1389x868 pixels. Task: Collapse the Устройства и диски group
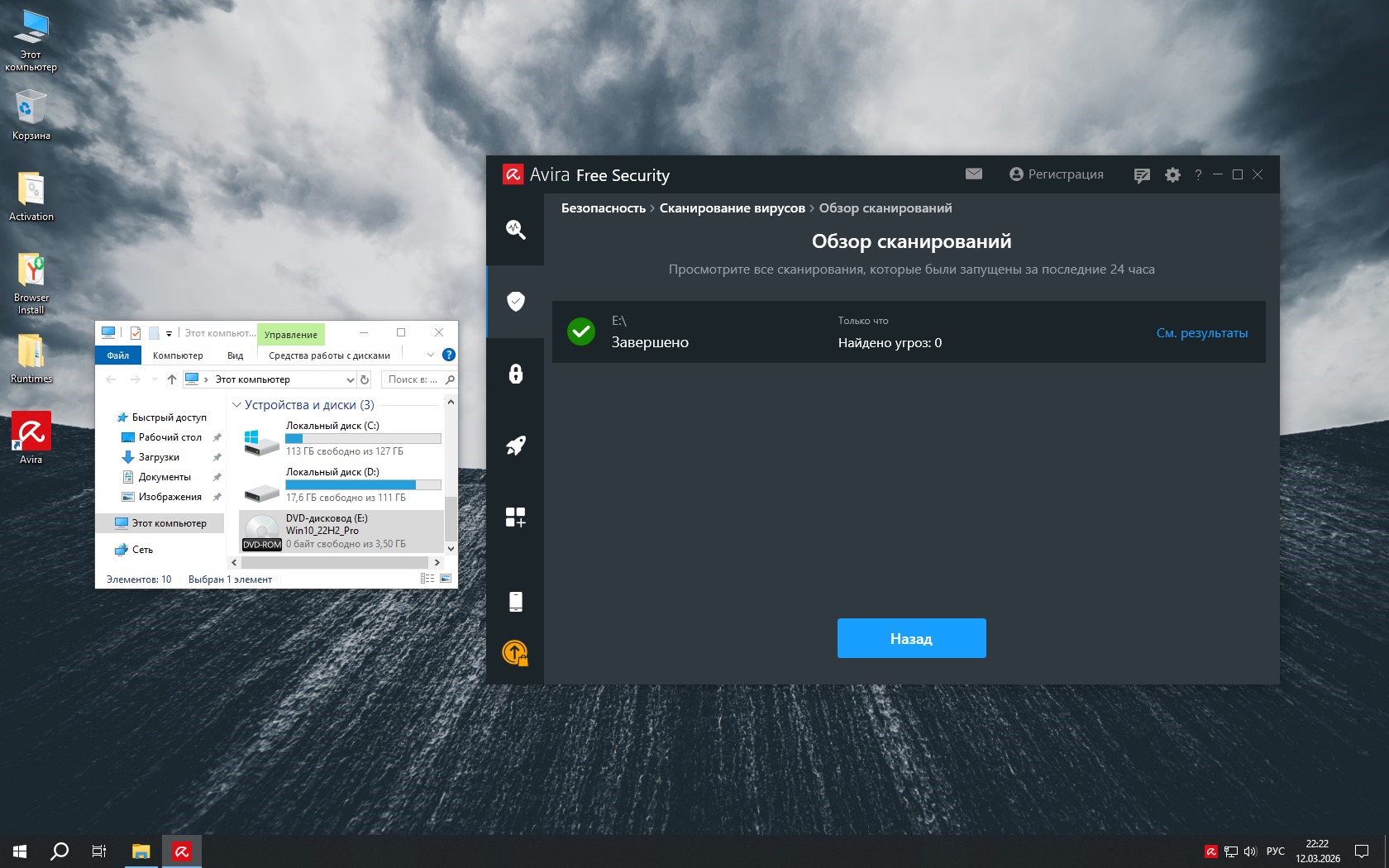pos(237,405)
